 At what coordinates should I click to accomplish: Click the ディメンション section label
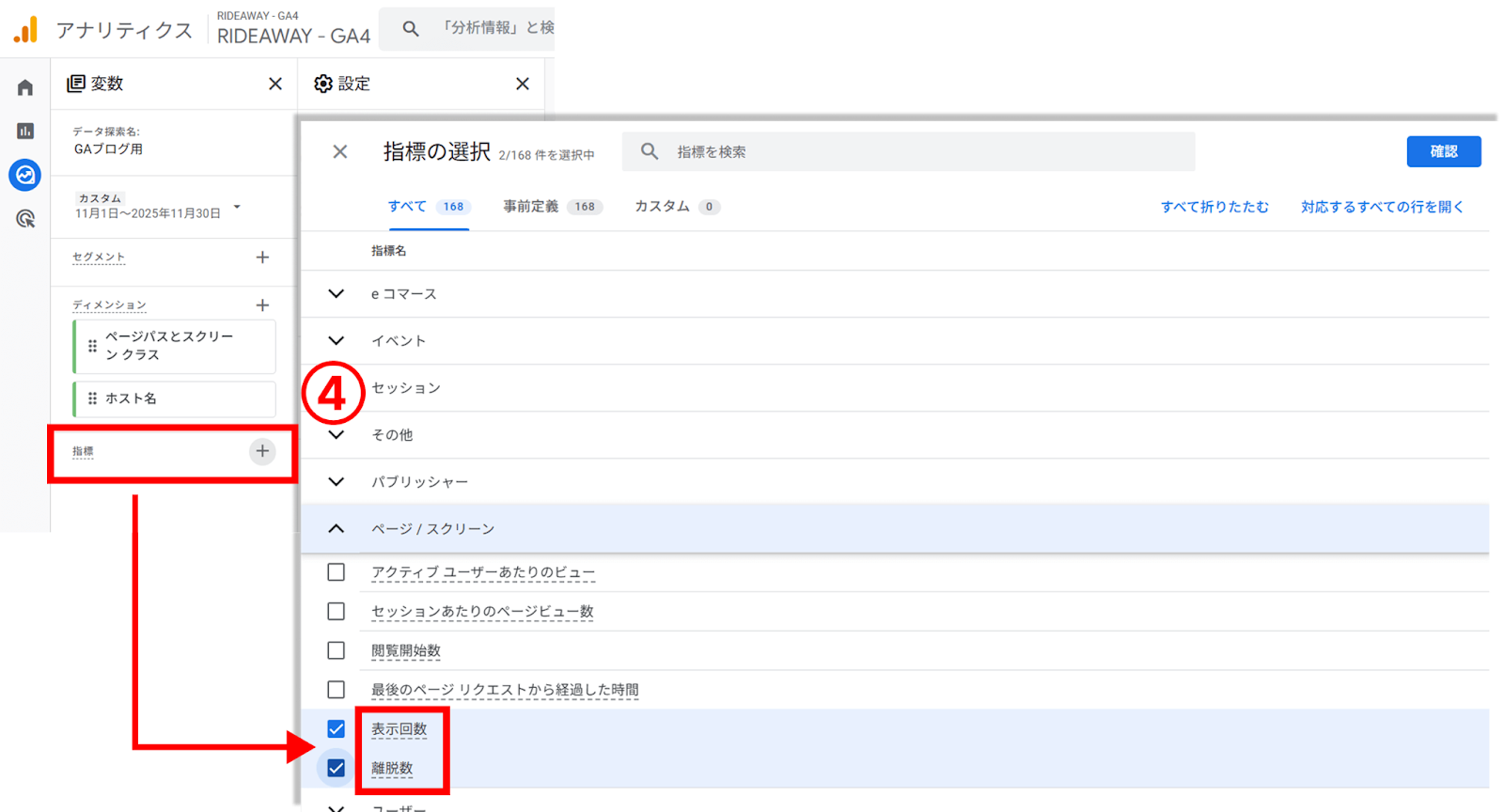coord(109,304)
